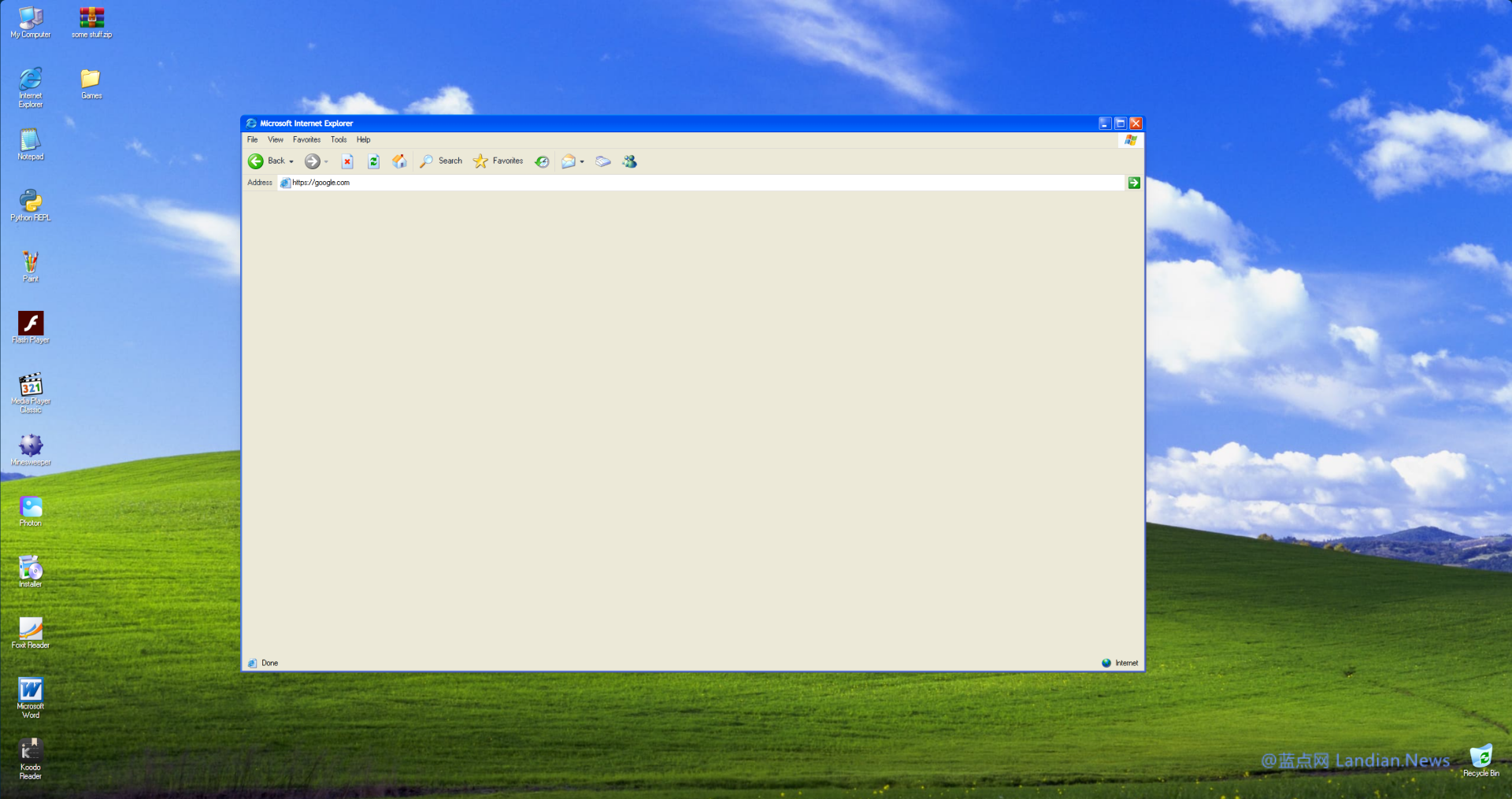Expand the Mail dropdown arrow
This screenshot has width=1512, height=799.
click(582, 161)
